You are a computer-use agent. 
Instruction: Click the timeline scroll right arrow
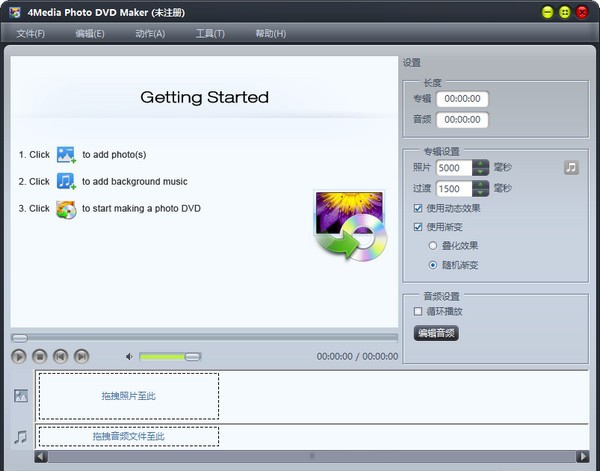[582, 456]
